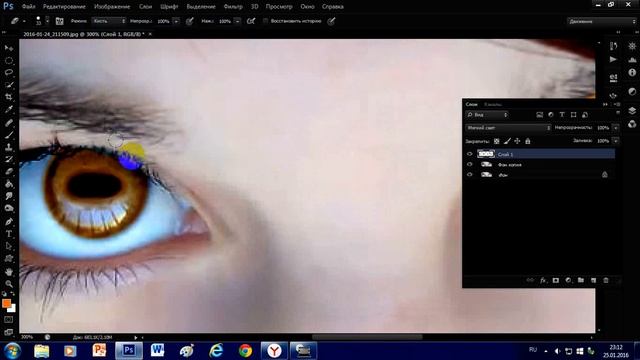Click the foreground orange color swatch
This screenshot has height=360, width=640.
tap(6, 303)
